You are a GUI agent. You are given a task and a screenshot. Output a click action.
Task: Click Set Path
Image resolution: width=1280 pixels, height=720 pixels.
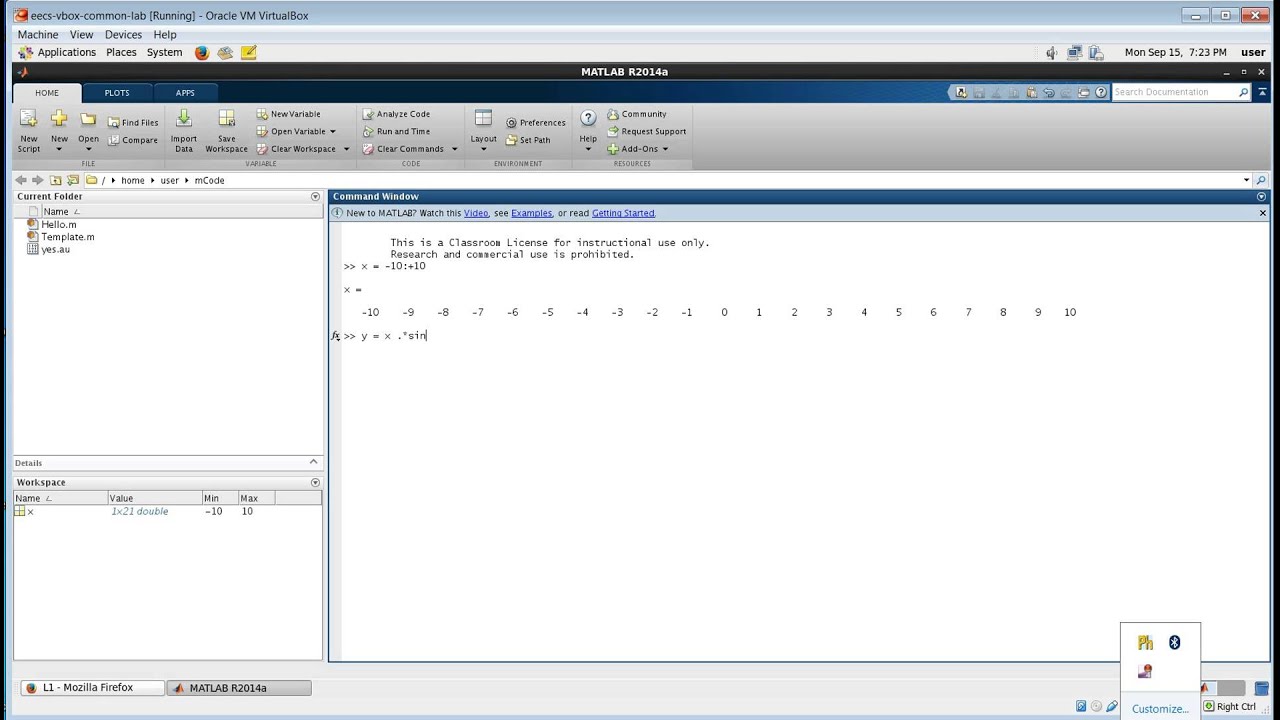click(528, 140)
